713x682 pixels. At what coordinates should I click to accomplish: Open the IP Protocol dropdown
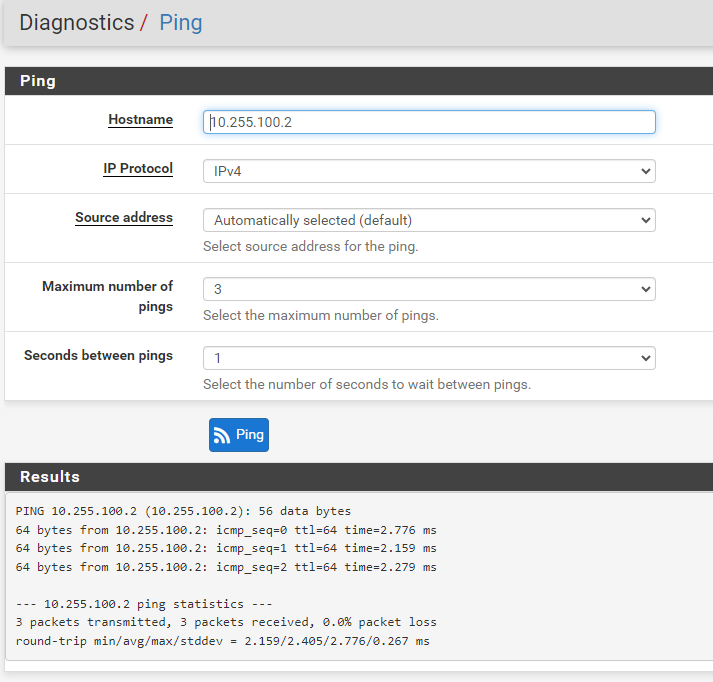(428, 171)
